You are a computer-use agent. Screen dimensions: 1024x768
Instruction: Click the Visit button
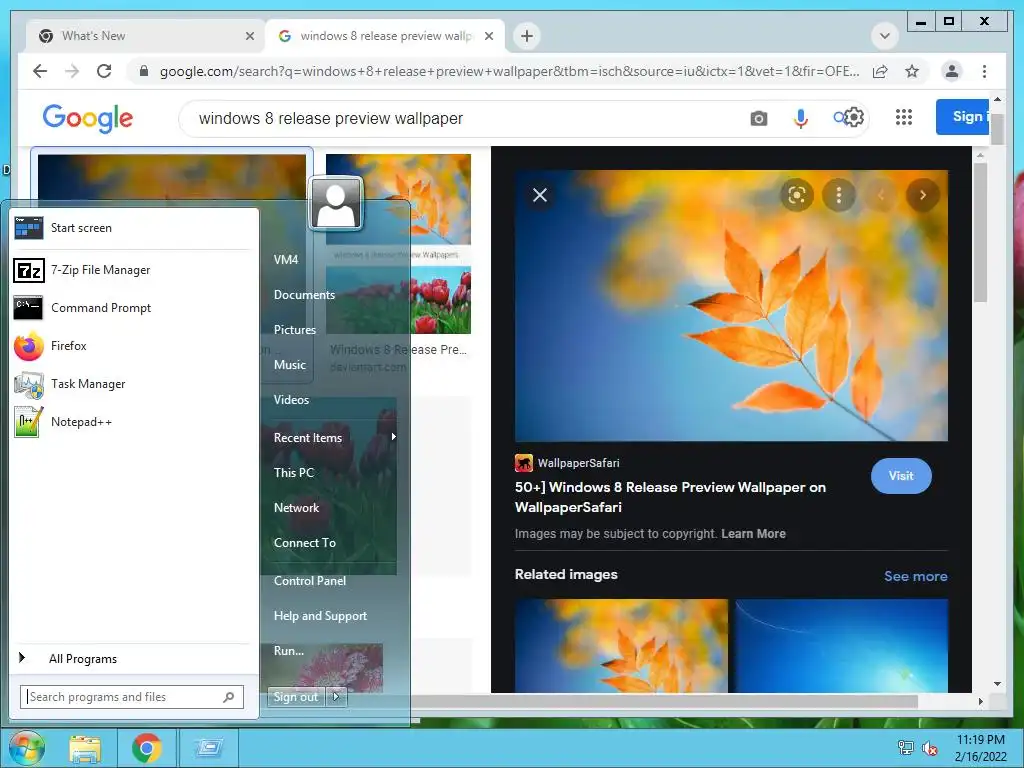901,476
